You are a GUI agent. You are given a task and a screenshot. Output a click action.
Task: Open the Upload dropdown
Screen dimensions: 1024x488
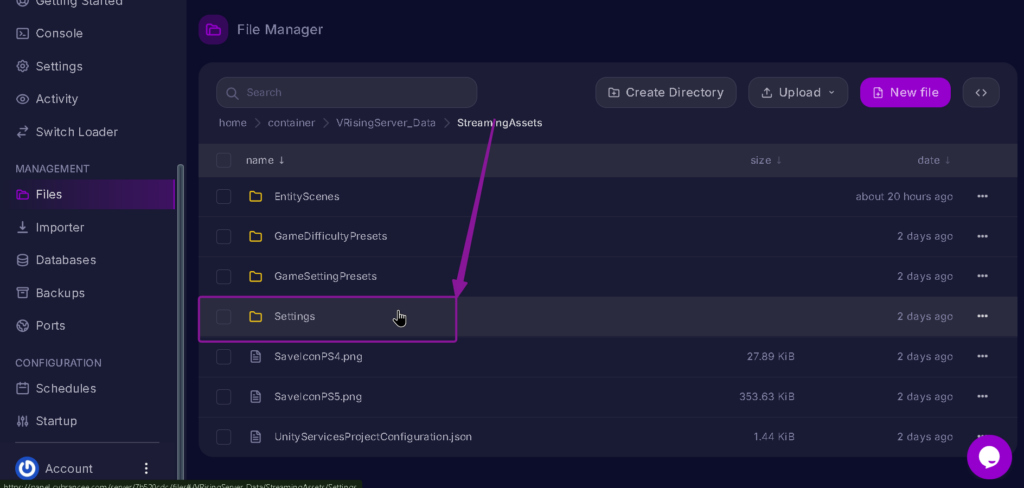798,92
